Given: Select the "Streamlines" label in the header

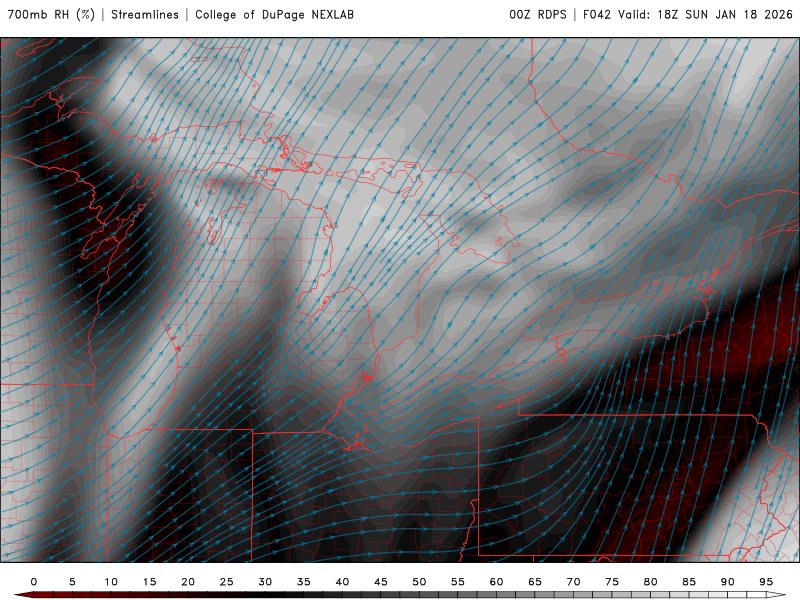Looking at the screenshot, I should 145,15.
